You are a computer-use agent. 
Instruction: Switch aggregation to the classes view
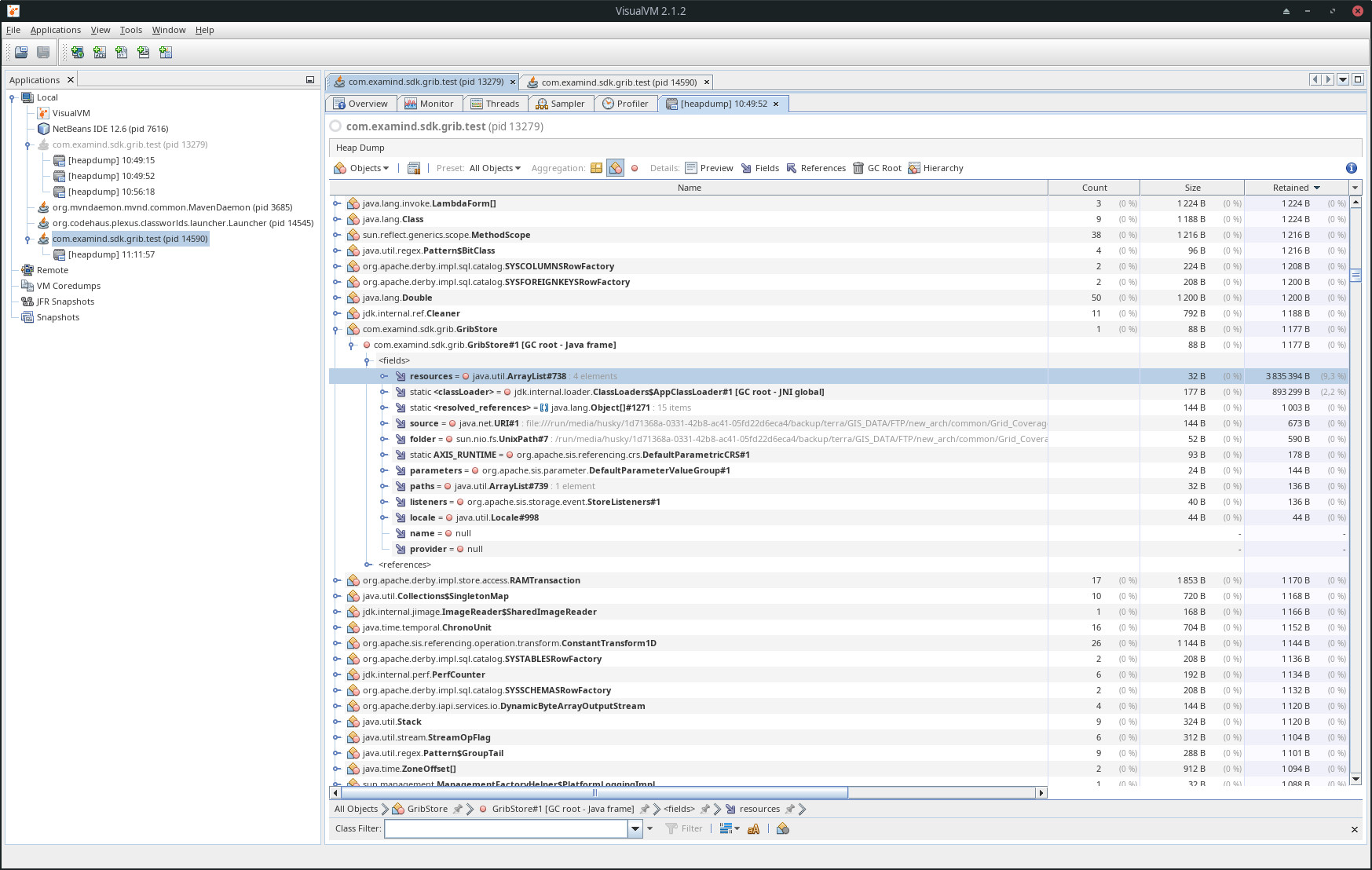point(597,167)
